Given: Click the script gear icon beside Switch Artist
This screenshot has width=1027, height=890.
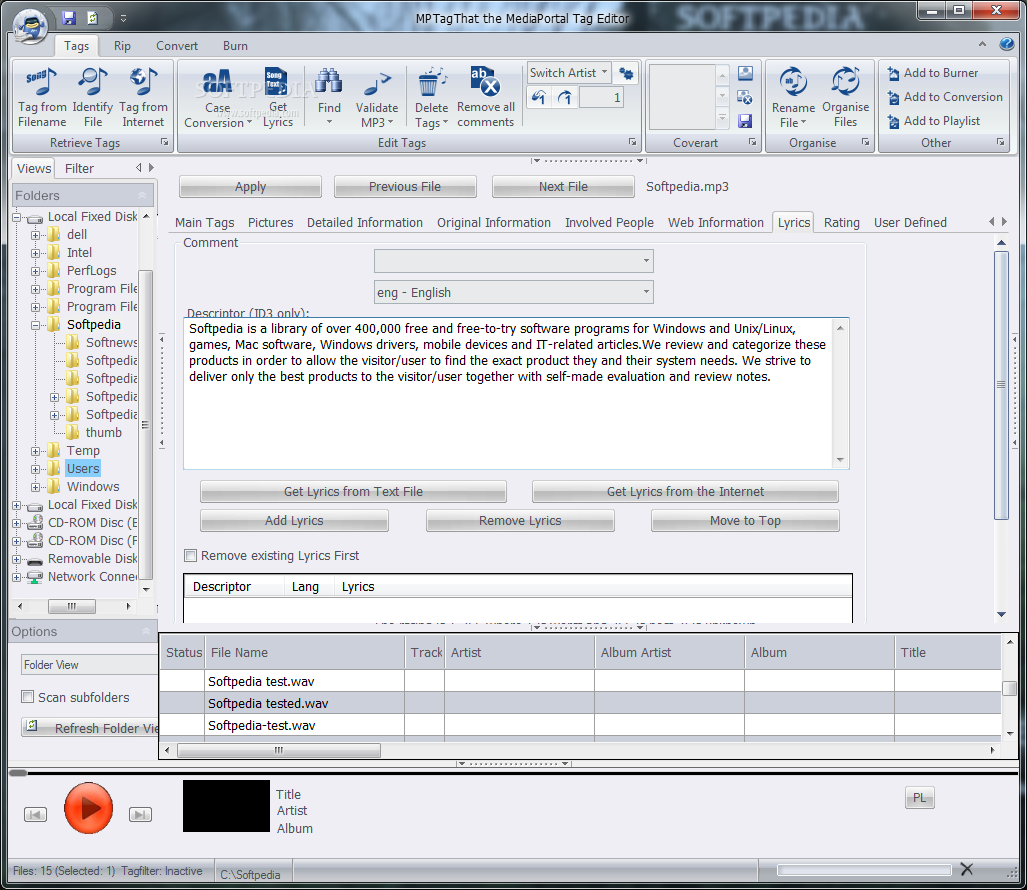Looking at the screenshot, I should coord(626,73).
